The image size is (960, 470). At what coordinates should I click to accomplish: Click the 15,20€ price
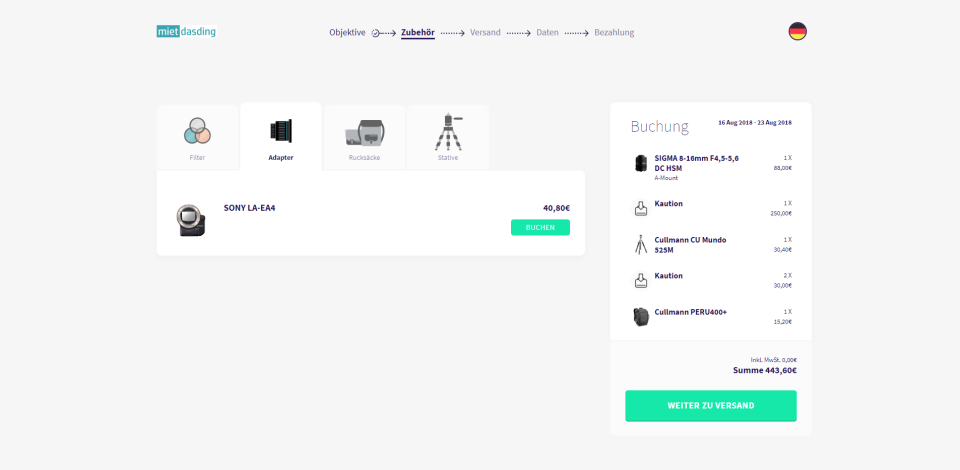782,322
